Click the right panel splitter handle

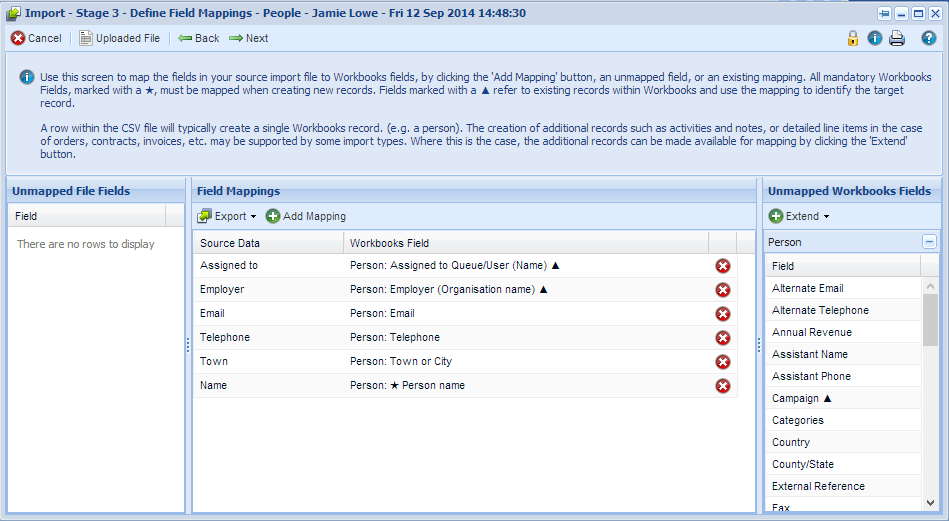(x=759, y=345)
